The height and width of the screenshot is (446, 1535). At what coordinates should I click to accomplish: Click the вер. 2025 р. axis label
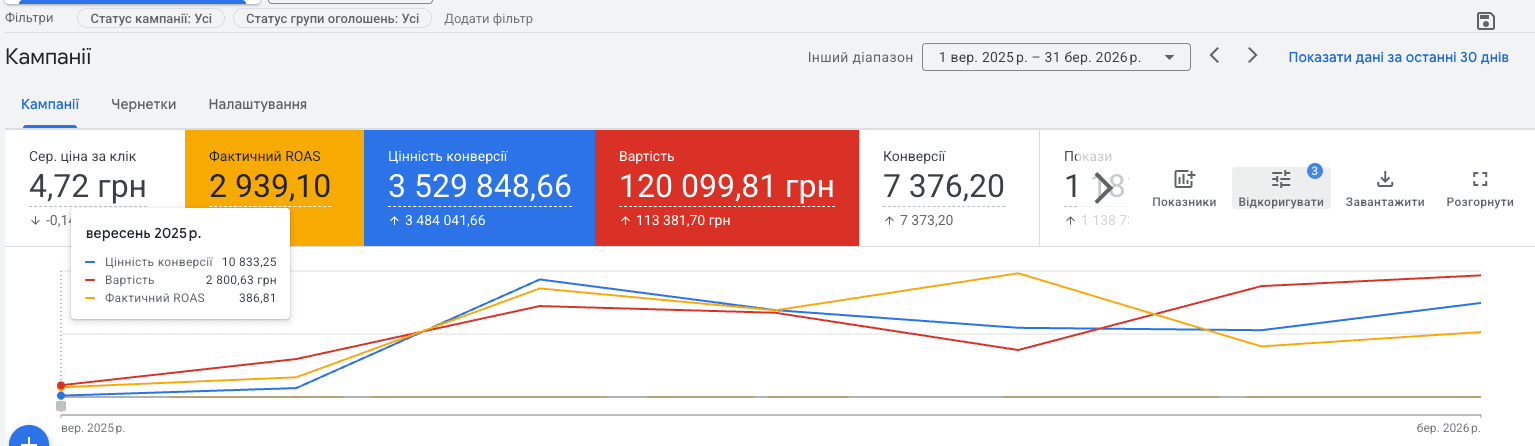click(x=93, y=429)
